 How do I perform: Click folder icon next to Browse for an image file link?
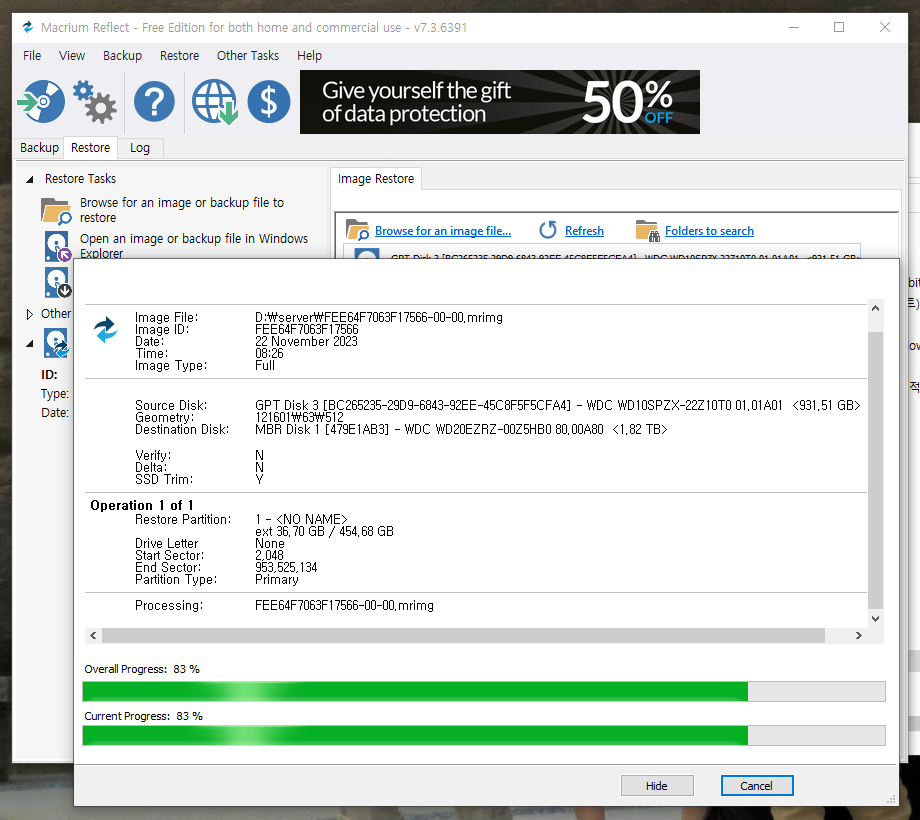coord(357,230)
